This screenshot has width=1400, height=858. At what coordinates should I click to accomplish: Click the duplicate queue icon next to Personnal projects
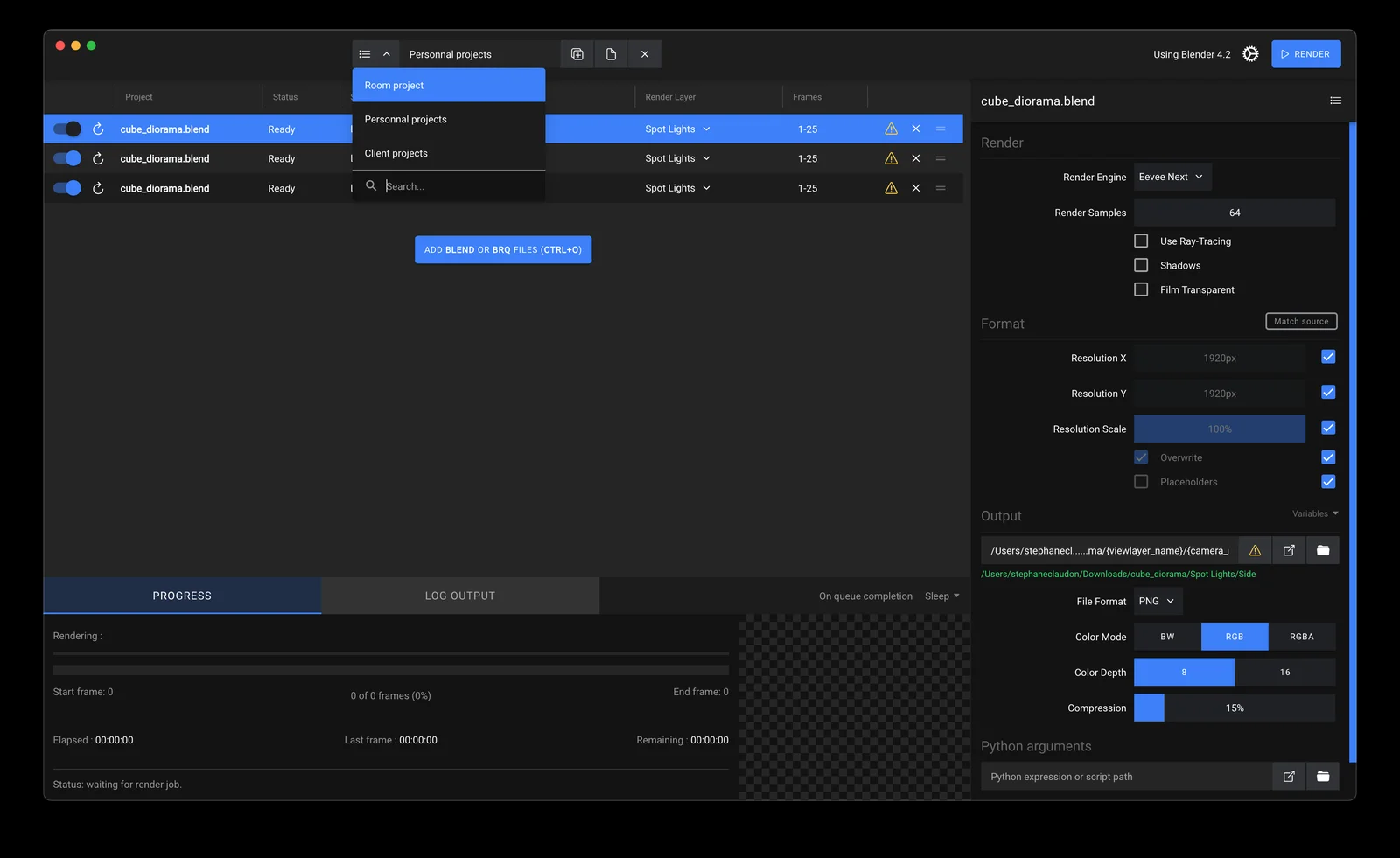point(577,53)
